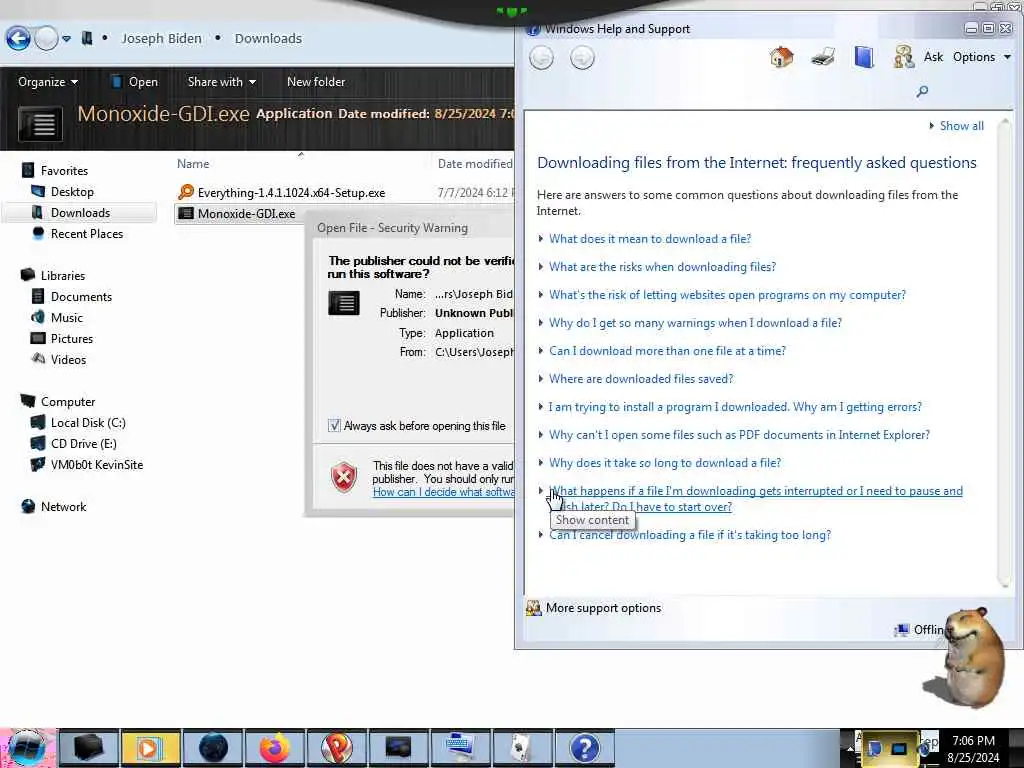Viewport: 1024px width, 768px height.
Task: Open Favorites in the navigation pane
Action: 64,170
